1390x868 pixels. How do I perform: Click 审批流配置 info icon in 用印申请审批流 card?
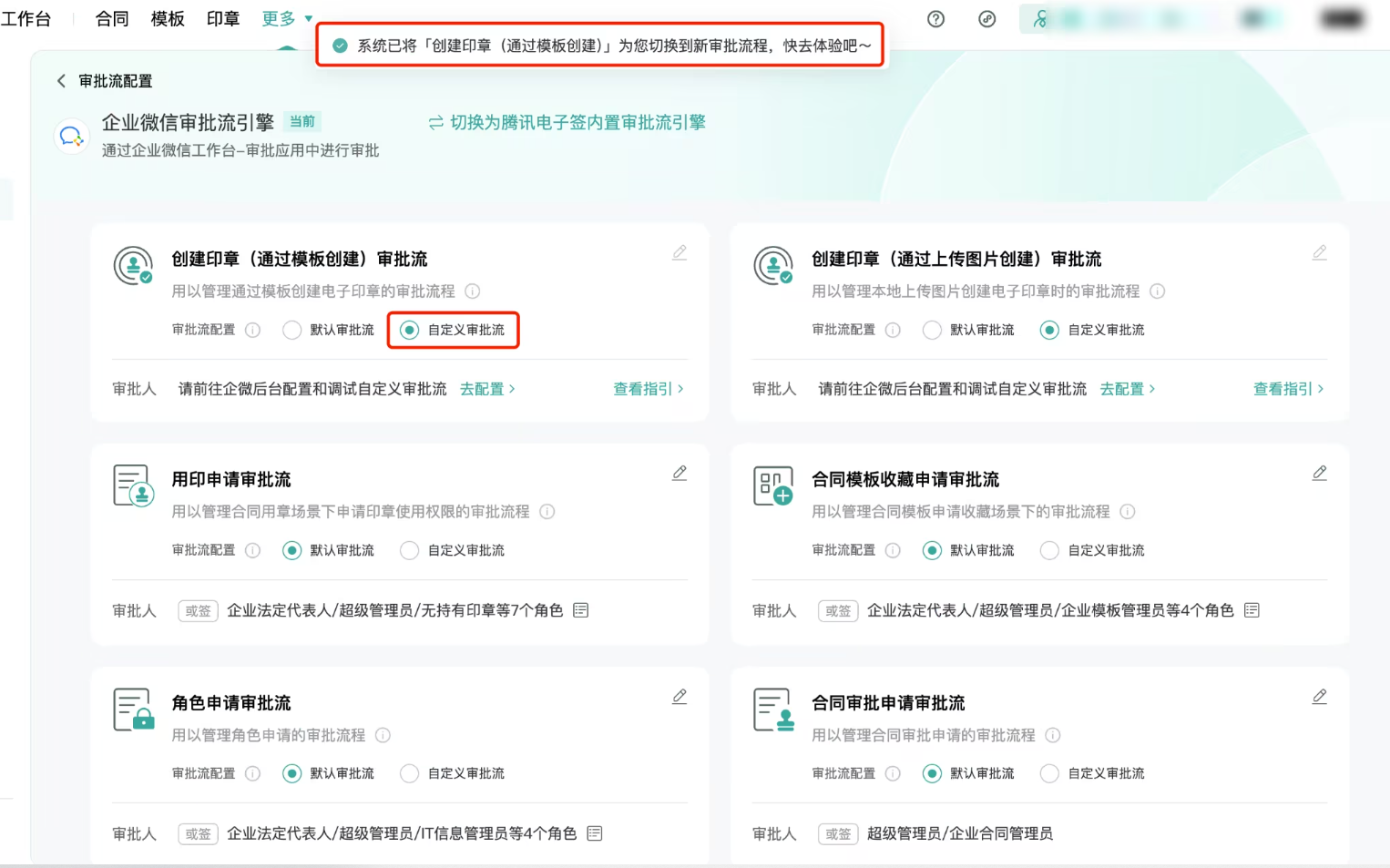252,550
